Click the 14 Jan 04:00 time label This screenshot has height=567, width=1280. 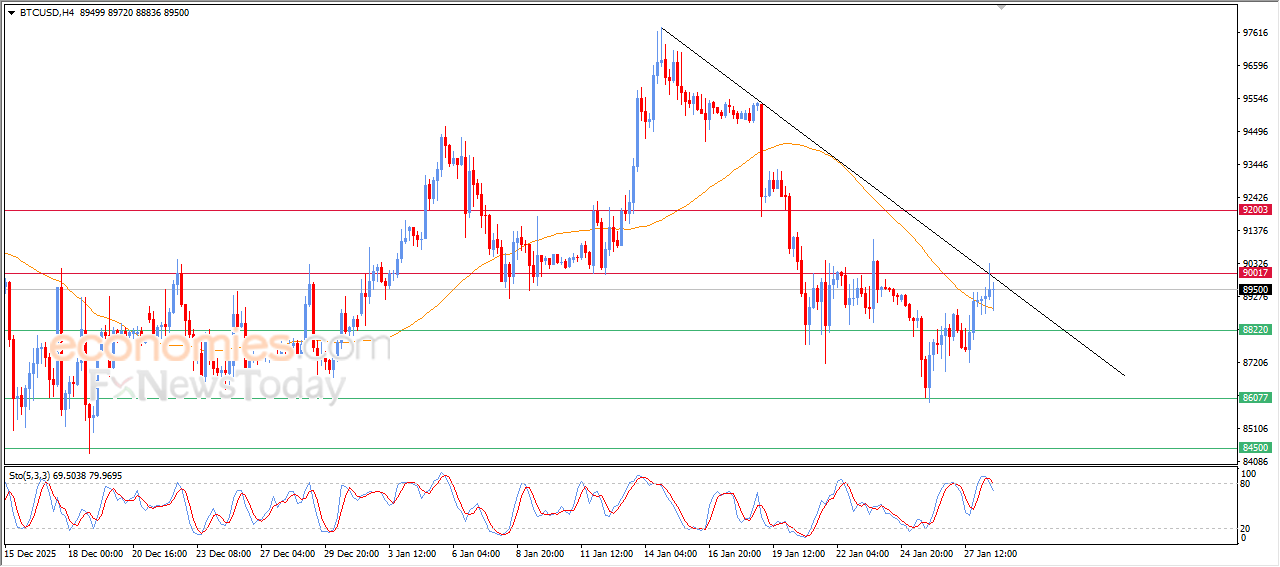[670, 553]
